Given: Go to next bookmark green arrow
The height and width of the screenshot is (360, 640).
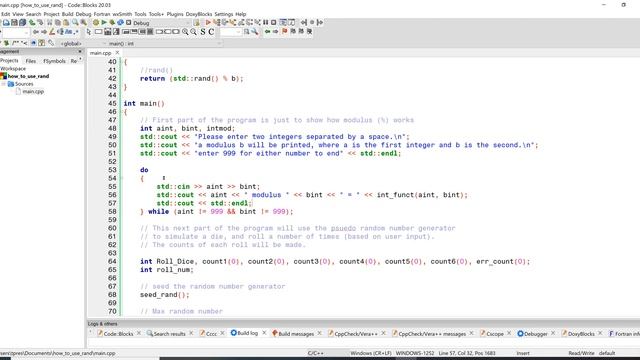Looking at the screenshot, I should tap(276, 31).
